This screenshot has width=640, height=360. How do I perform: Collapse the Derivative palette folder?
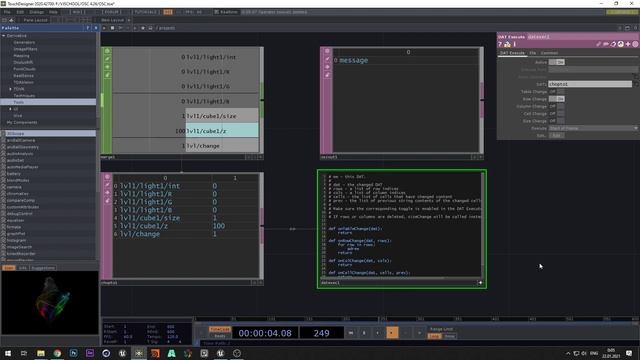tap(4, 36)
